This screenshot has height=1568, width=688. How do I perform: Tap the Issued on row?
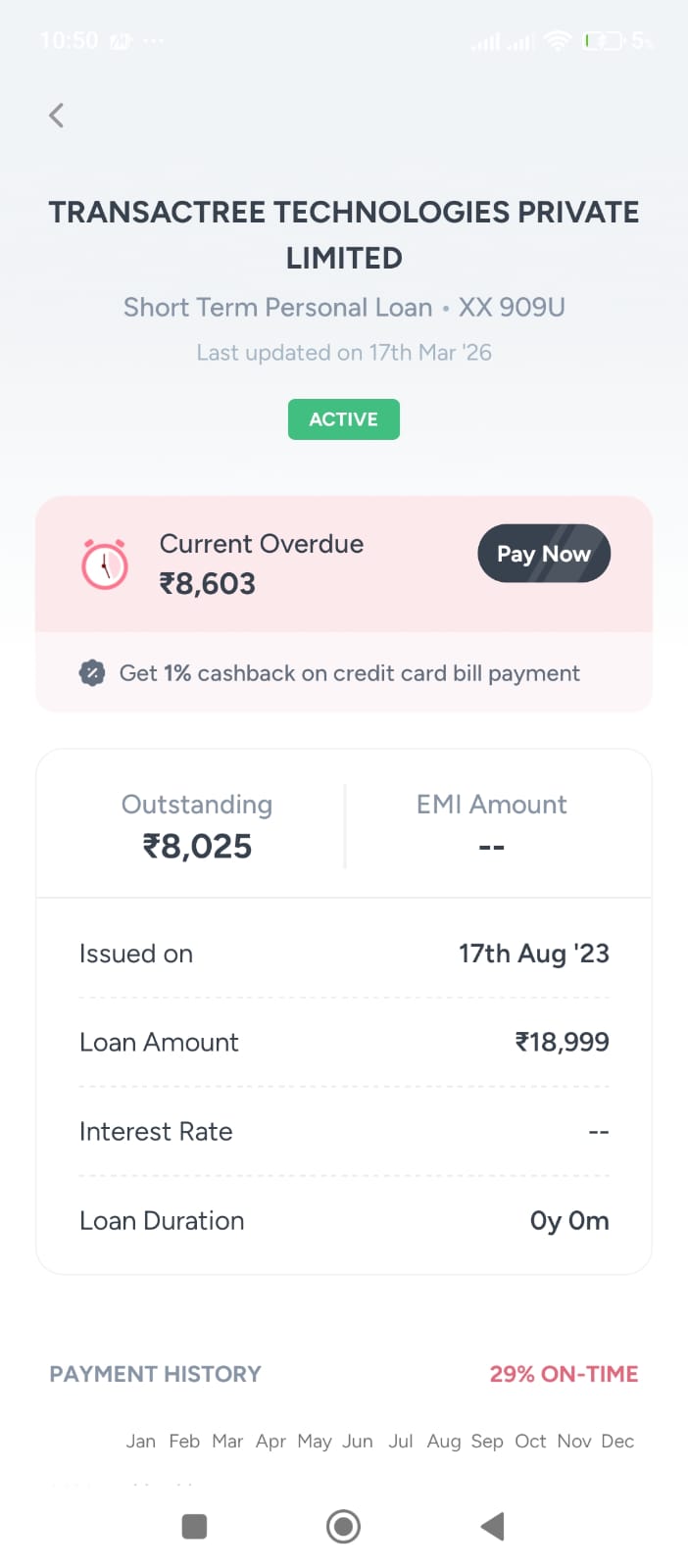pyautogui.click(x=344, y=954)
